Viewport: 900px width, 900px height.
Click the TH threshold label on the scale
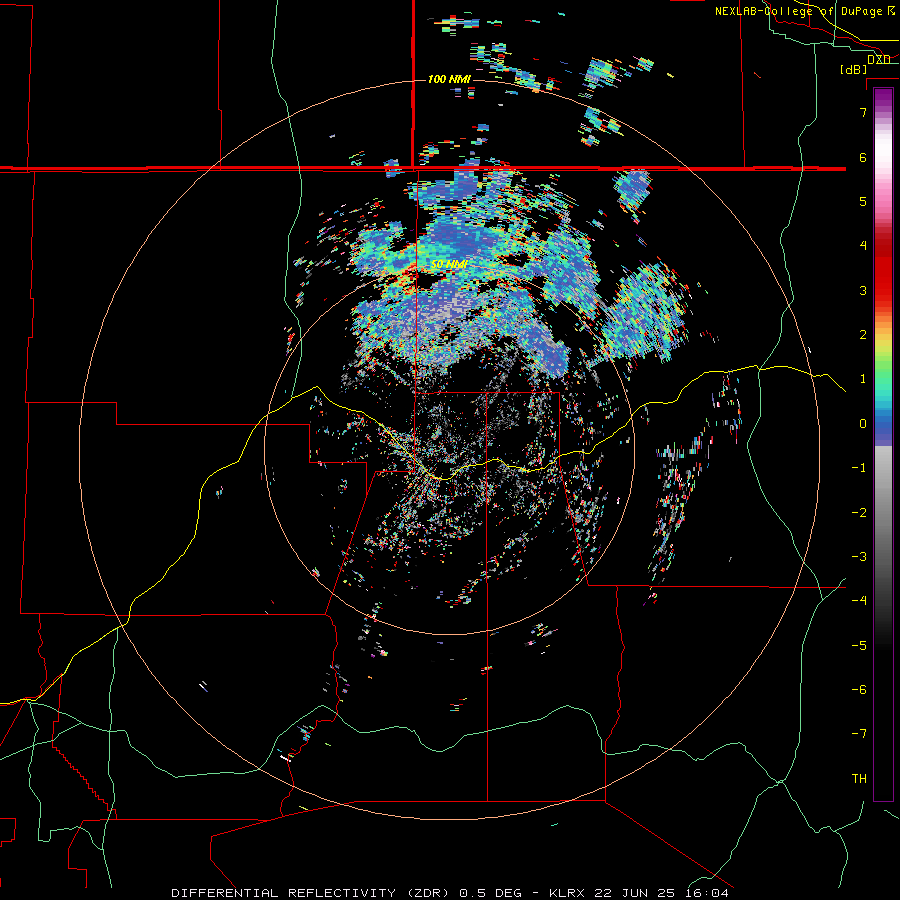coord(859,779)
